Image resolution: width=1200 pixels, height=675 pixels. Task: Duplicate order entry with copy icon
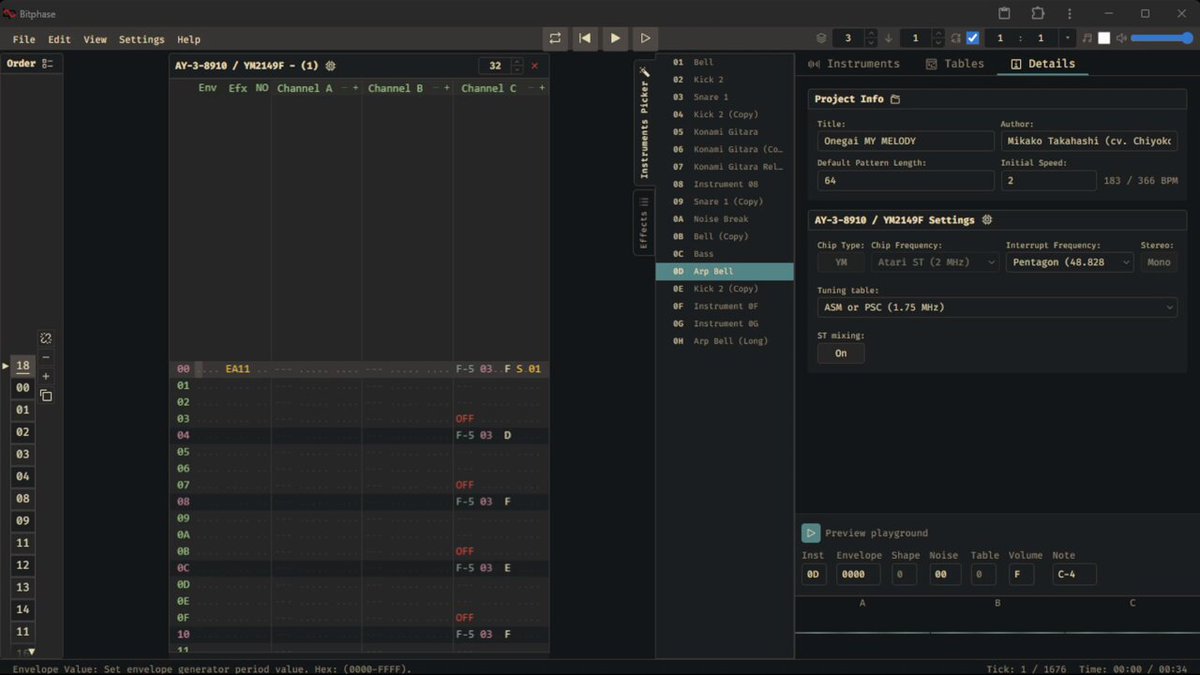tap(46, 395)
